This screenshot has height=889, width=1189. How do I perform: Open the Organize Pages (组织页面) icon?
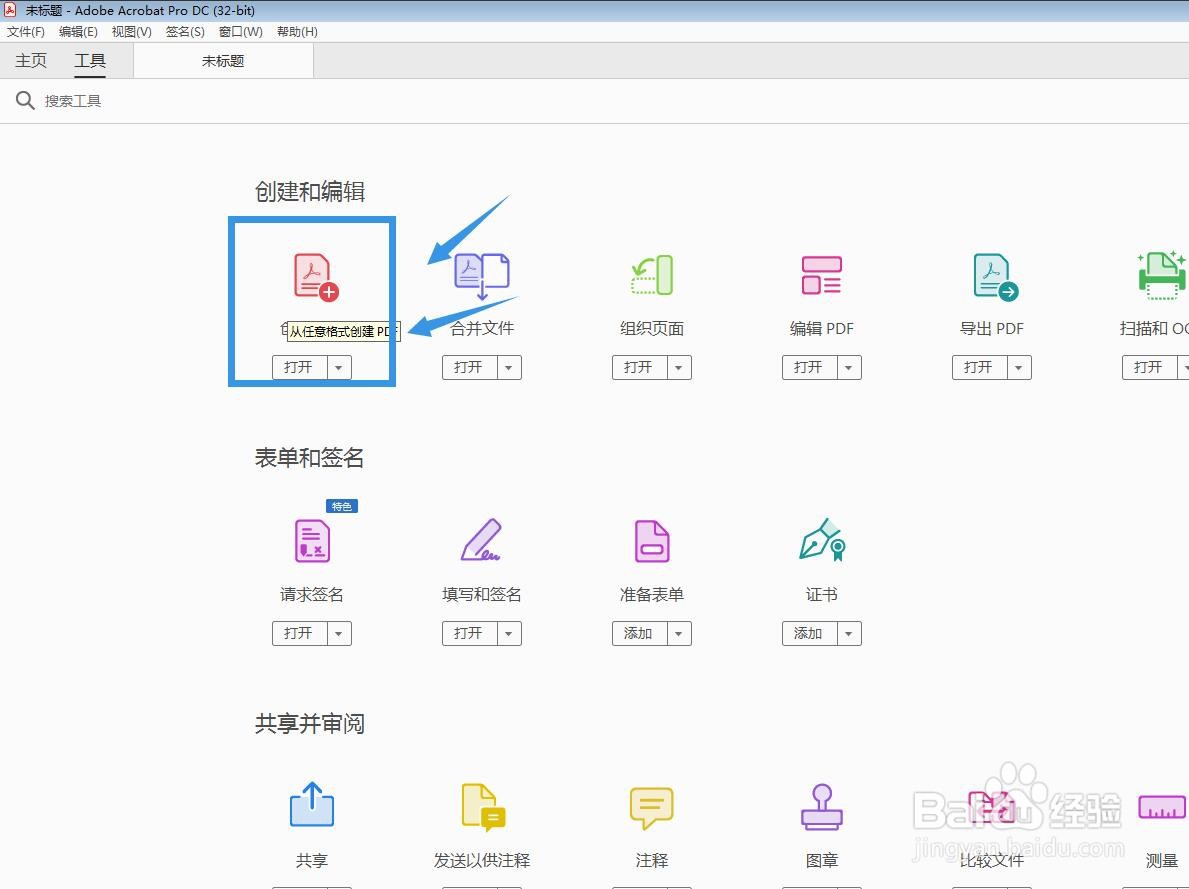click(652, 275)
